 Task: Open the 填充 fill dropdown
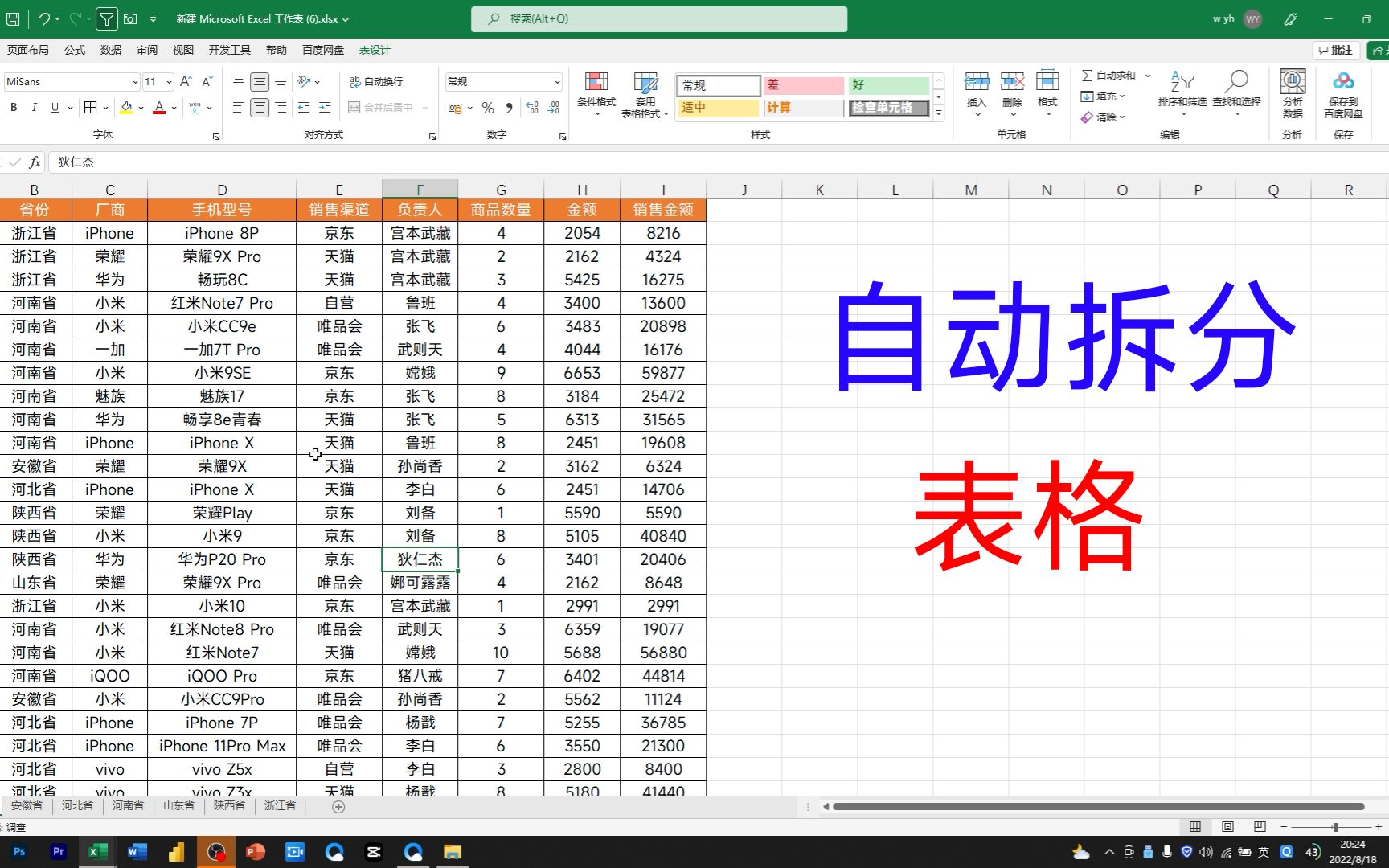pos(1102,96)
